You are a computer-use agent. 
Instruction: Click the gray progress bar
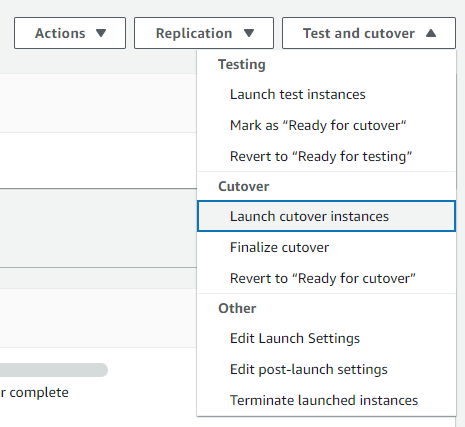(54, 370)
